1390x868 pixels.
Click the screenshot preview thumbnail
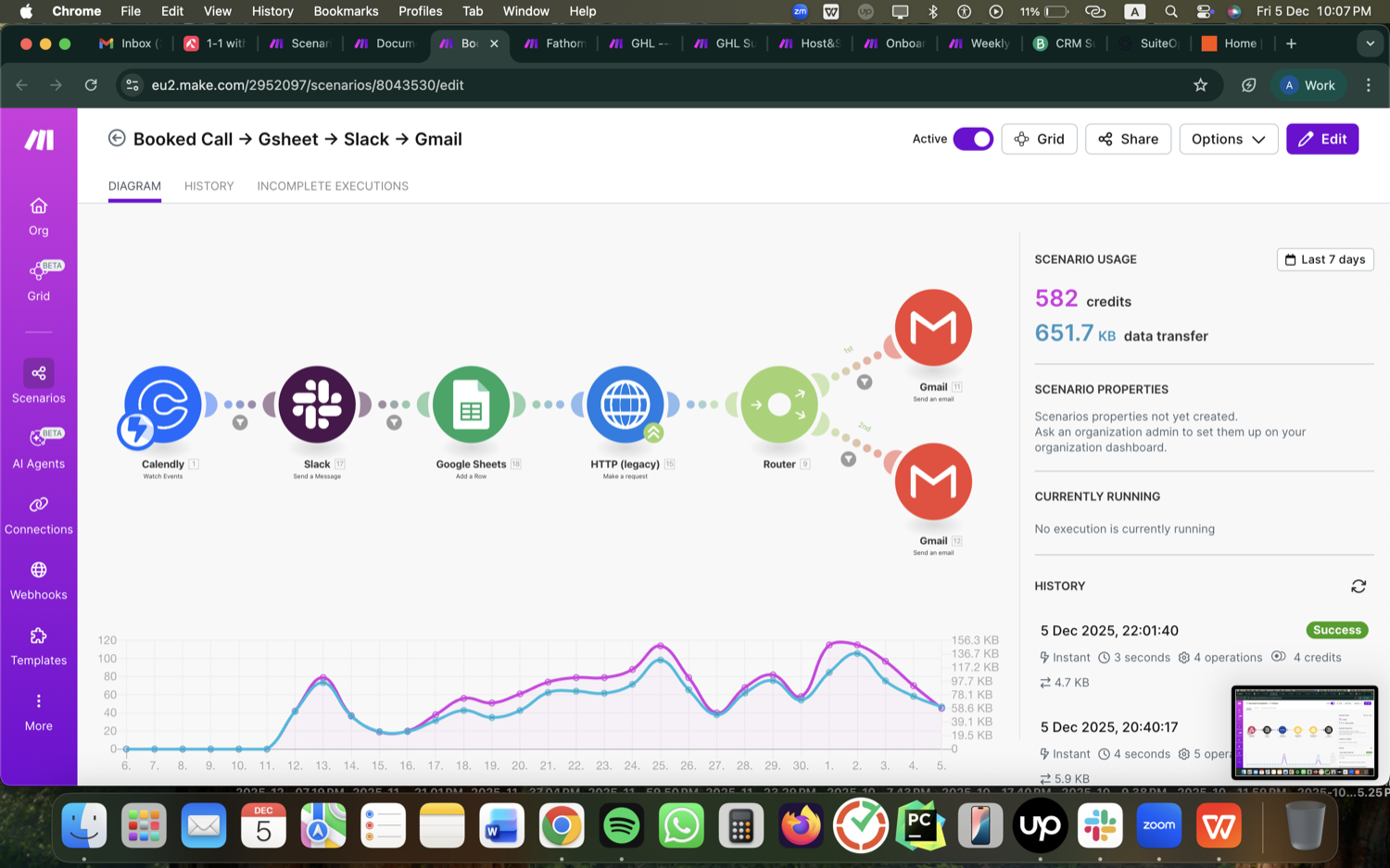click(1304, 733)
